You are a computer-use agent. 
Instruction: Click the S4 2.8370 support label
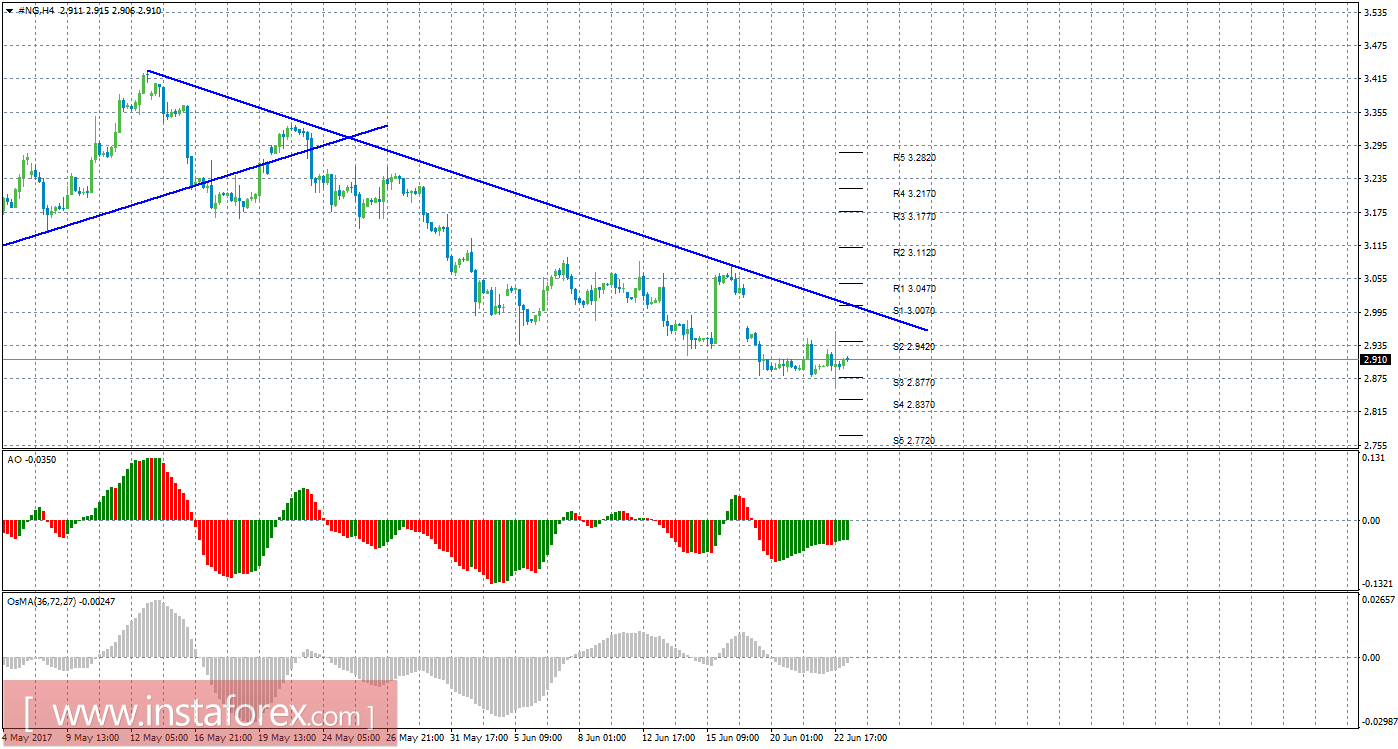pos(914,405)
